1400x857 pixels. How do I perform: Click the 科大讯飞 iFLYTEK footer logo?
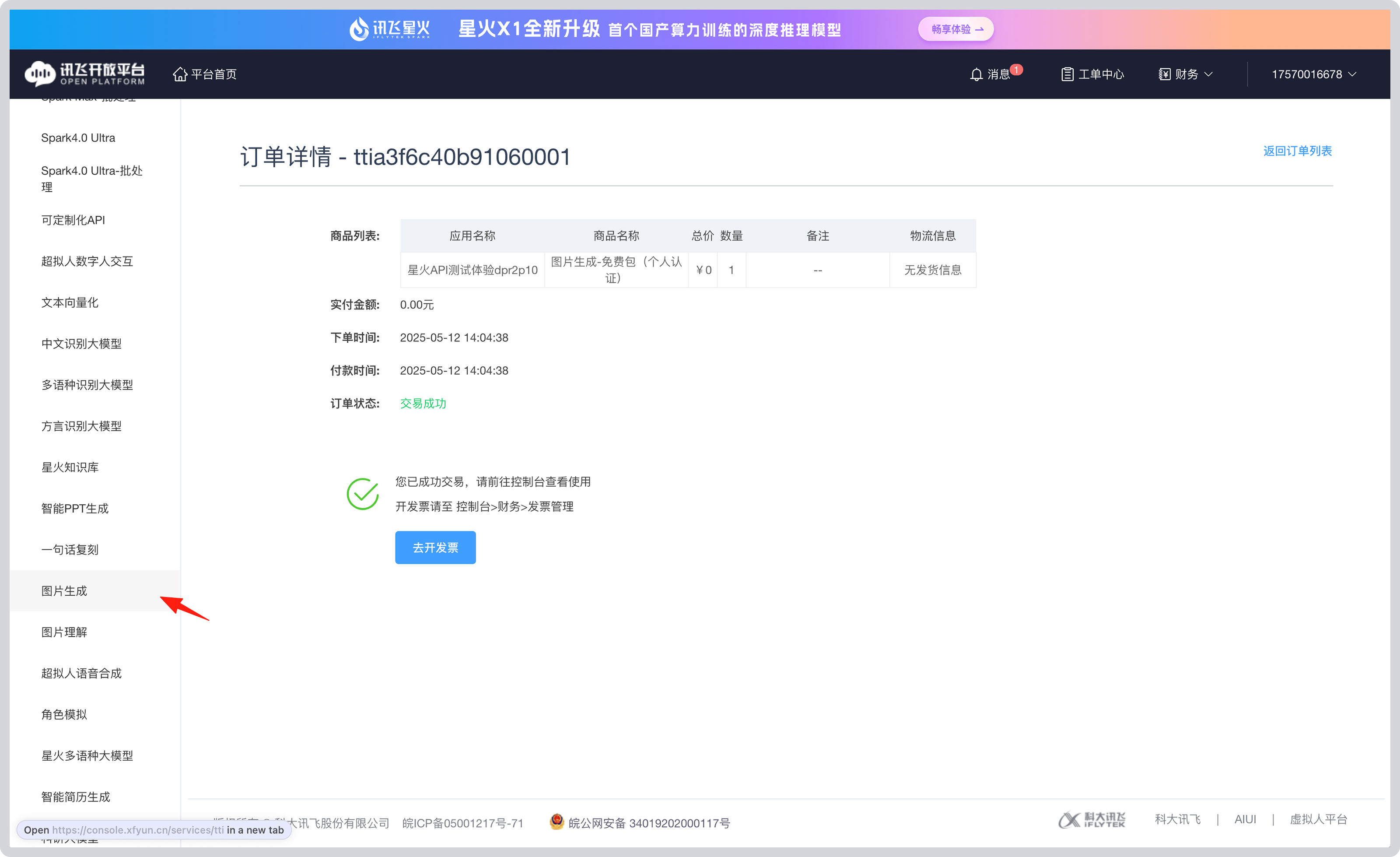tap(1092, 819)
